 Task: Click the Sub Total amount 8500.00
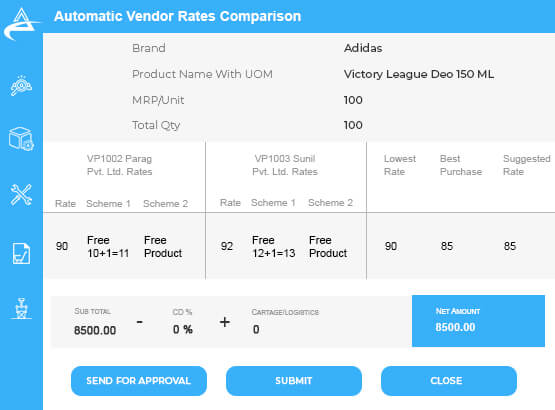95,330
